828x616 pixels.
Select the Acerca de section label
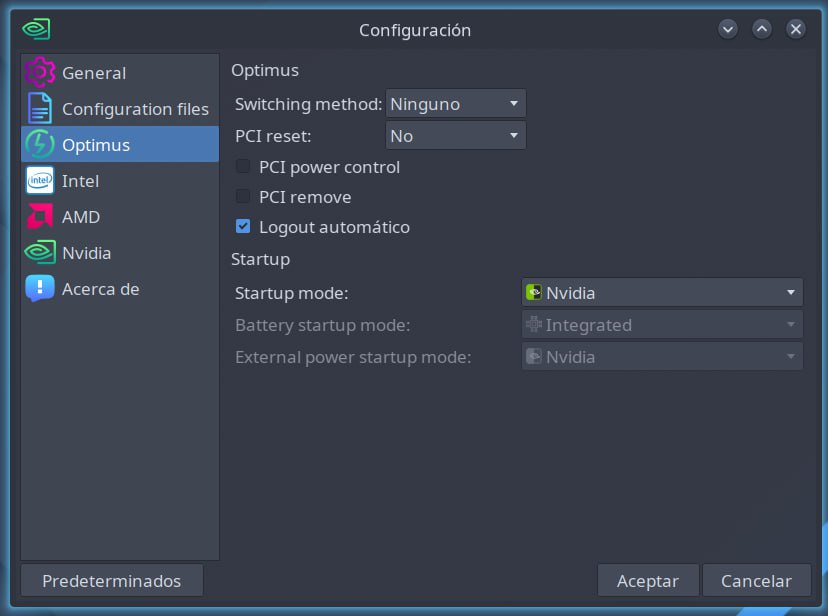click(101, 289)
